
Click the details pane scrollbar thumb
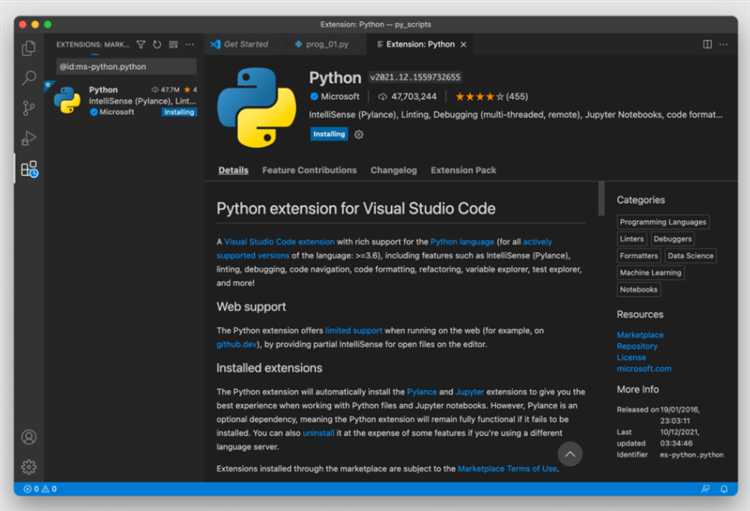tap(601, 199)
